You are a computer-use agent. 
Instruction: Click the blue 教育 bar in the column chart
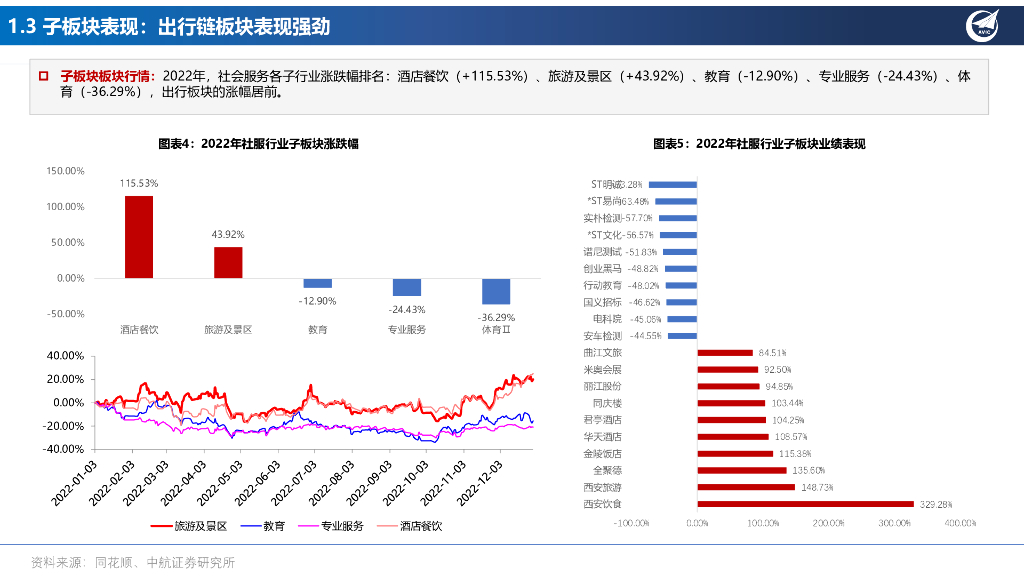click(317, 283)
